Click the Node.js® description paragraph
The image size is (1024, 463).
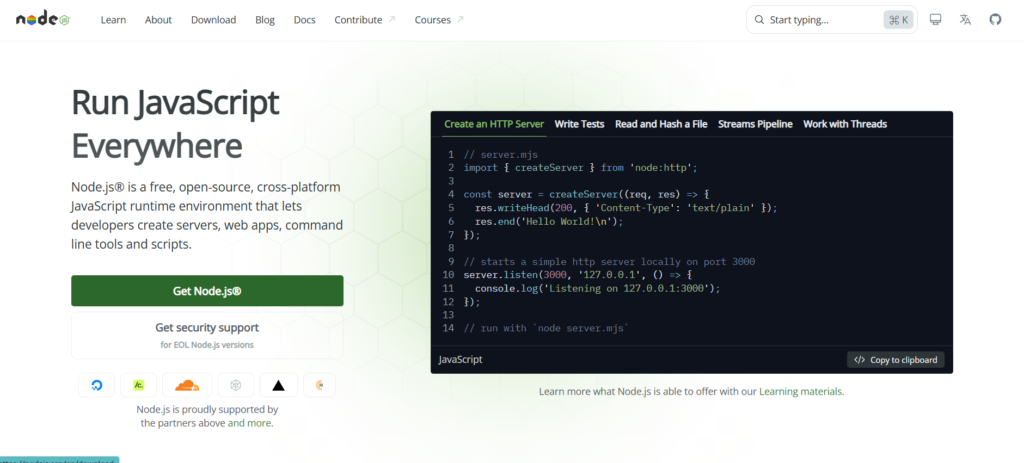tap(207, 216)
